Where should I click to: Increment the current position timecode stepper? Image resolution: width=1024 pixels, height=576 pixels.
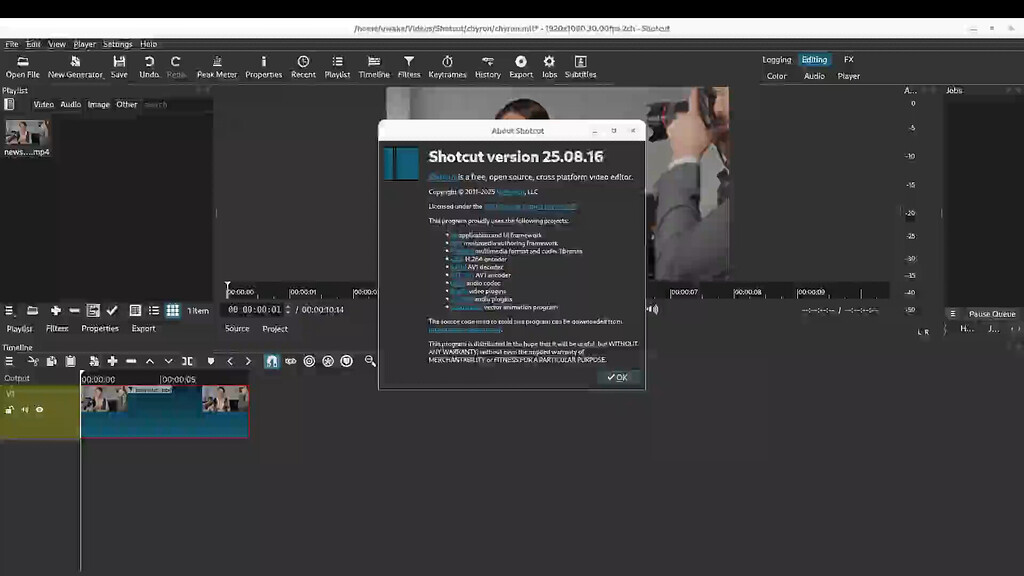(x=288, y=306)
